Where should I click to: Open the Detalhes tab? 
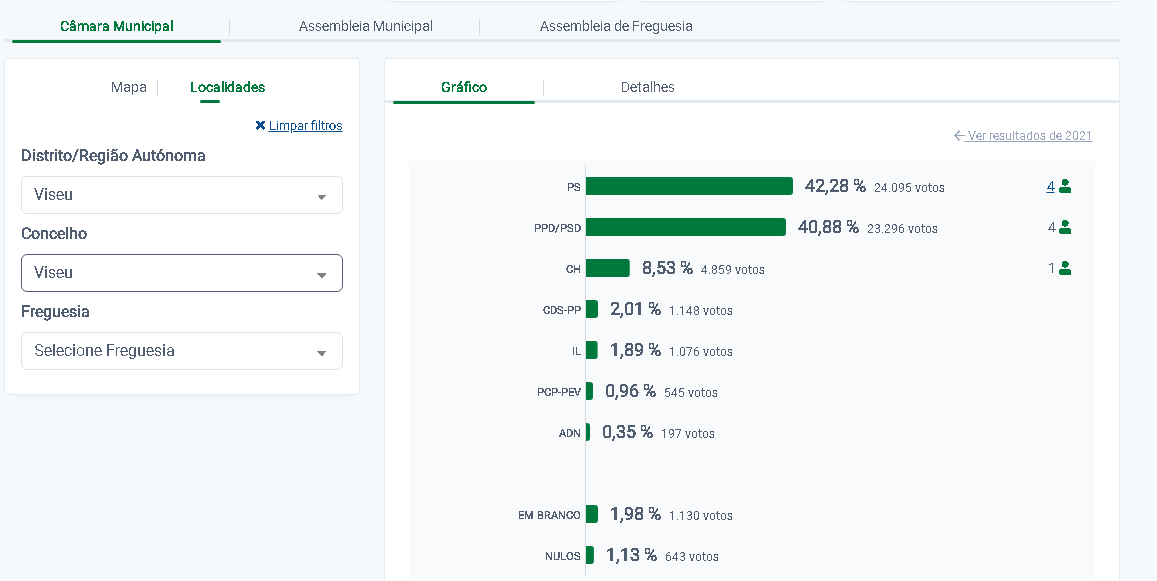click(647, 87)
